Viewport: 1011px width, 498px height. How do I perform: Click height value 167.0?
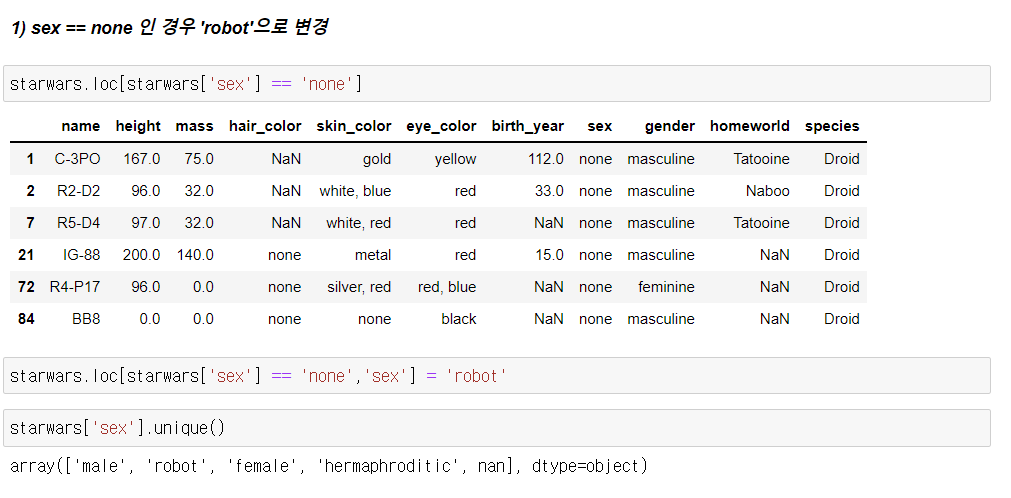pos(141,159)
